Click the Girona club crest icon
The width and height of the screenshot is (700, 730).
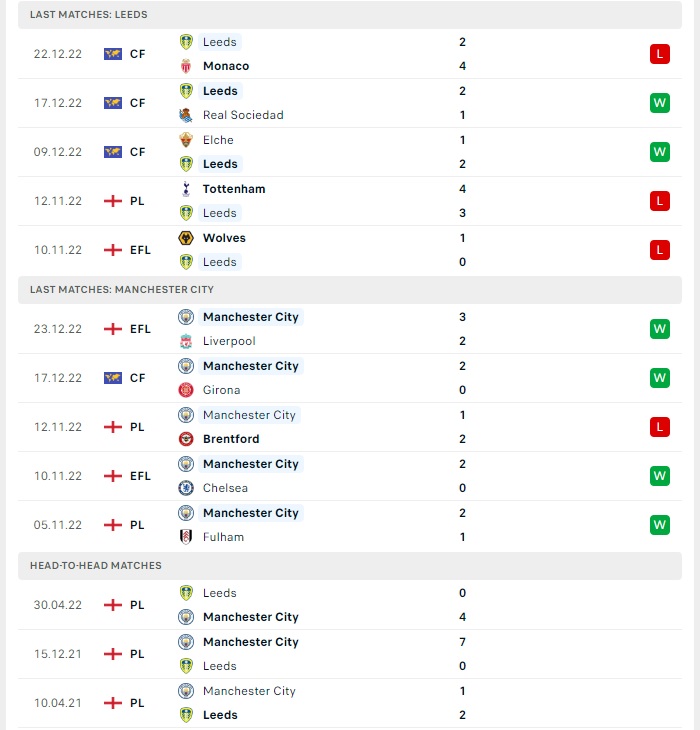tap(186, 390)
